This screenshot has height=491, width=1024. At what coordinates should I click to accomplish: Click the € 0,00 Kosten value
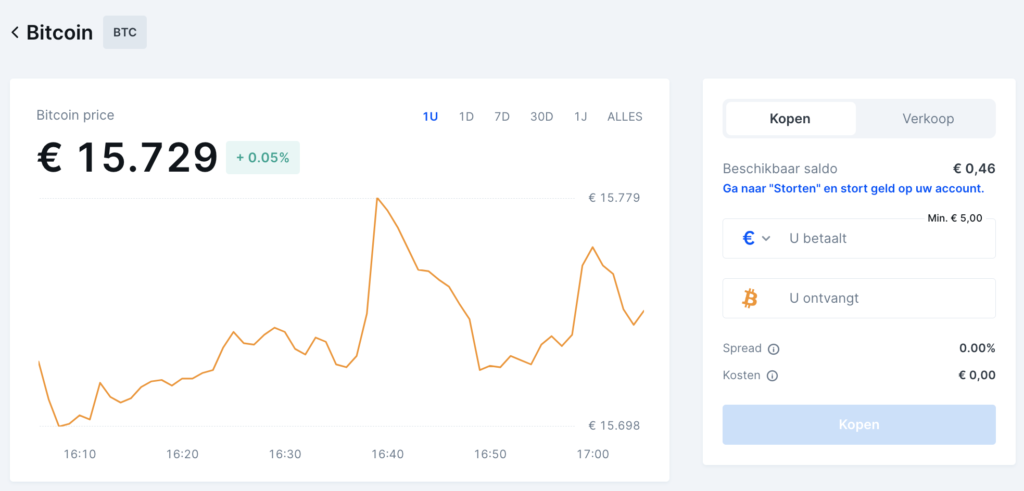(977, 375)
